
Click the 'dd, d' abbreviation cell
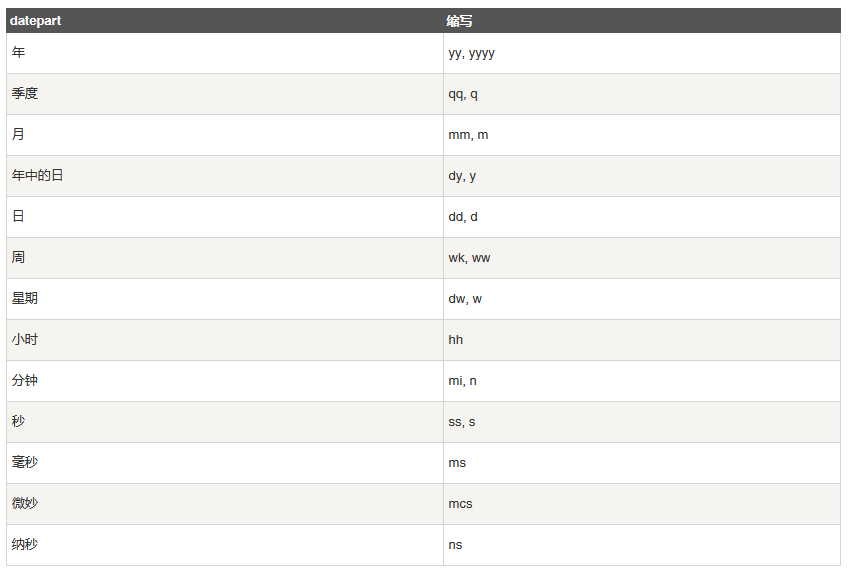[x=463, y=217]
